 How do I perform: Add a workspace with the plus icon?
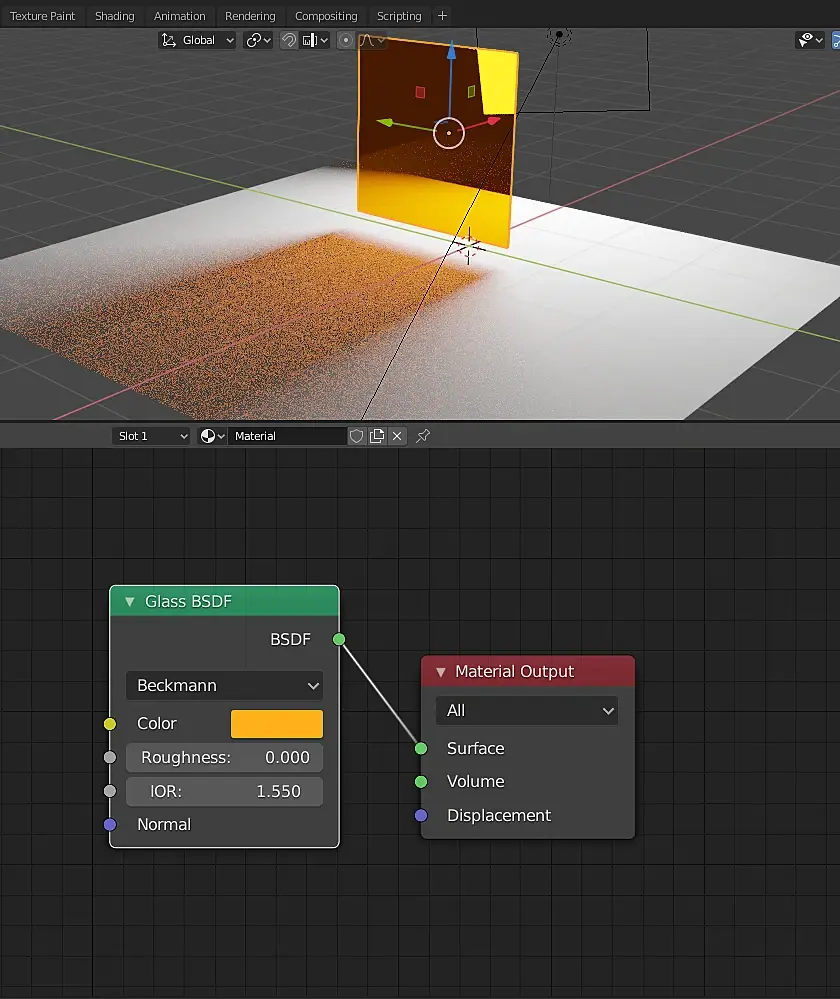click(443, 16)
